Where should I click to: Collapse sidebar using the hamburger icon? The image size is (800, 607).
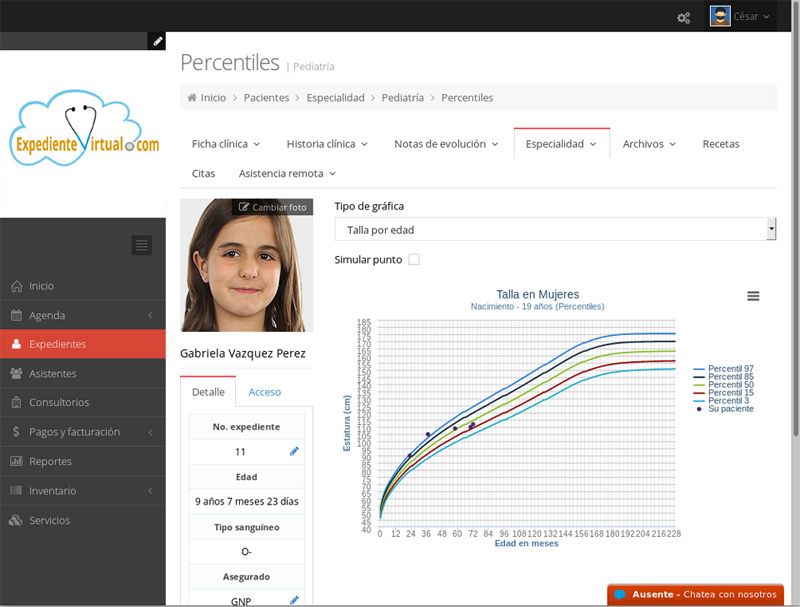(141, 245)
